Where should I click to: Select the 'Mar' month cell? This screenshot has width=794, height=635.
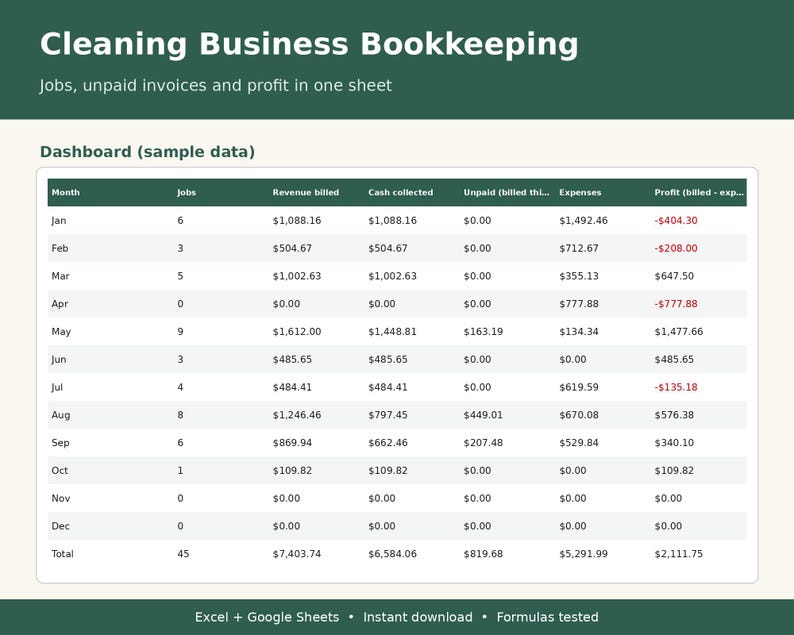pyautogui.click(x=60, y=276)
